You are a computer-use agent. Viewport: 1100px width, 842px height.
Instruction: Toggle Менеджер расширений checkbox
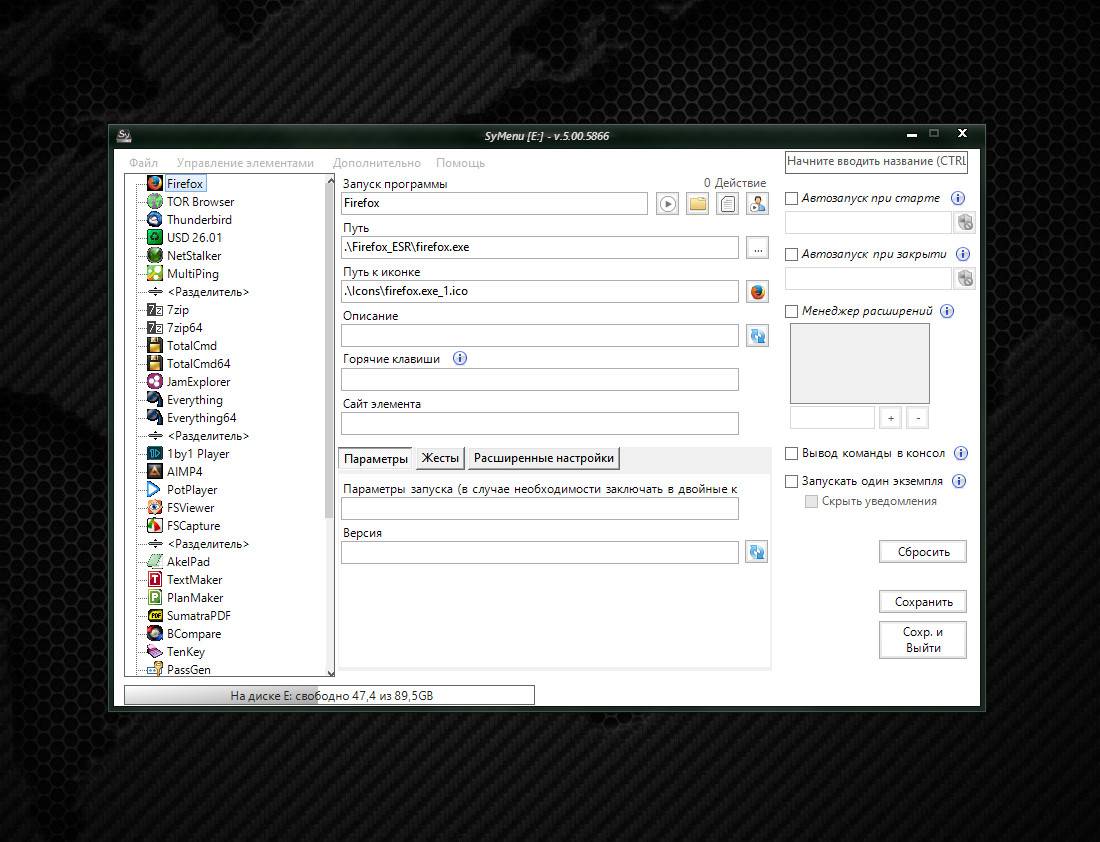pyautogui.click(x=791, y=311)
